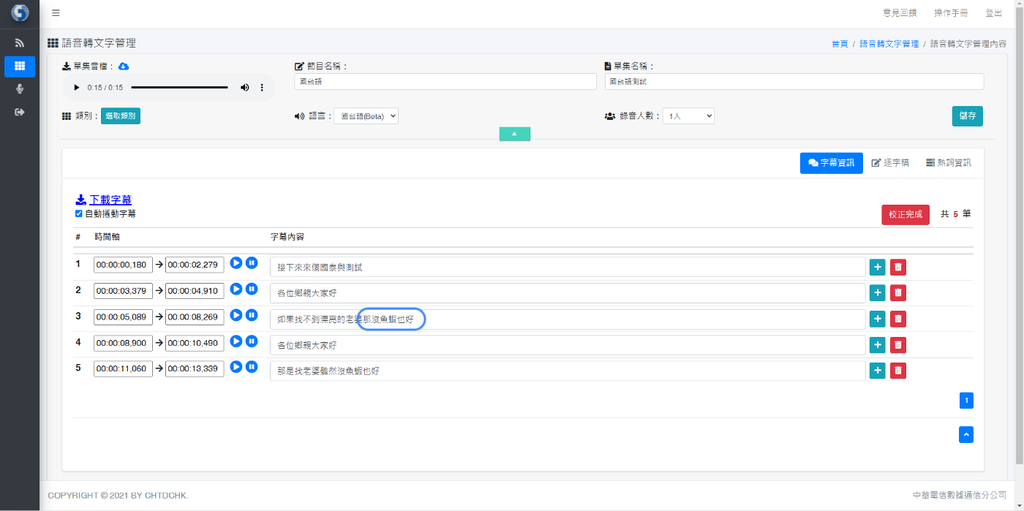Edit start time 00:00:11,060 field
The width and height of the screenshot is (1024, 511).
123,369
